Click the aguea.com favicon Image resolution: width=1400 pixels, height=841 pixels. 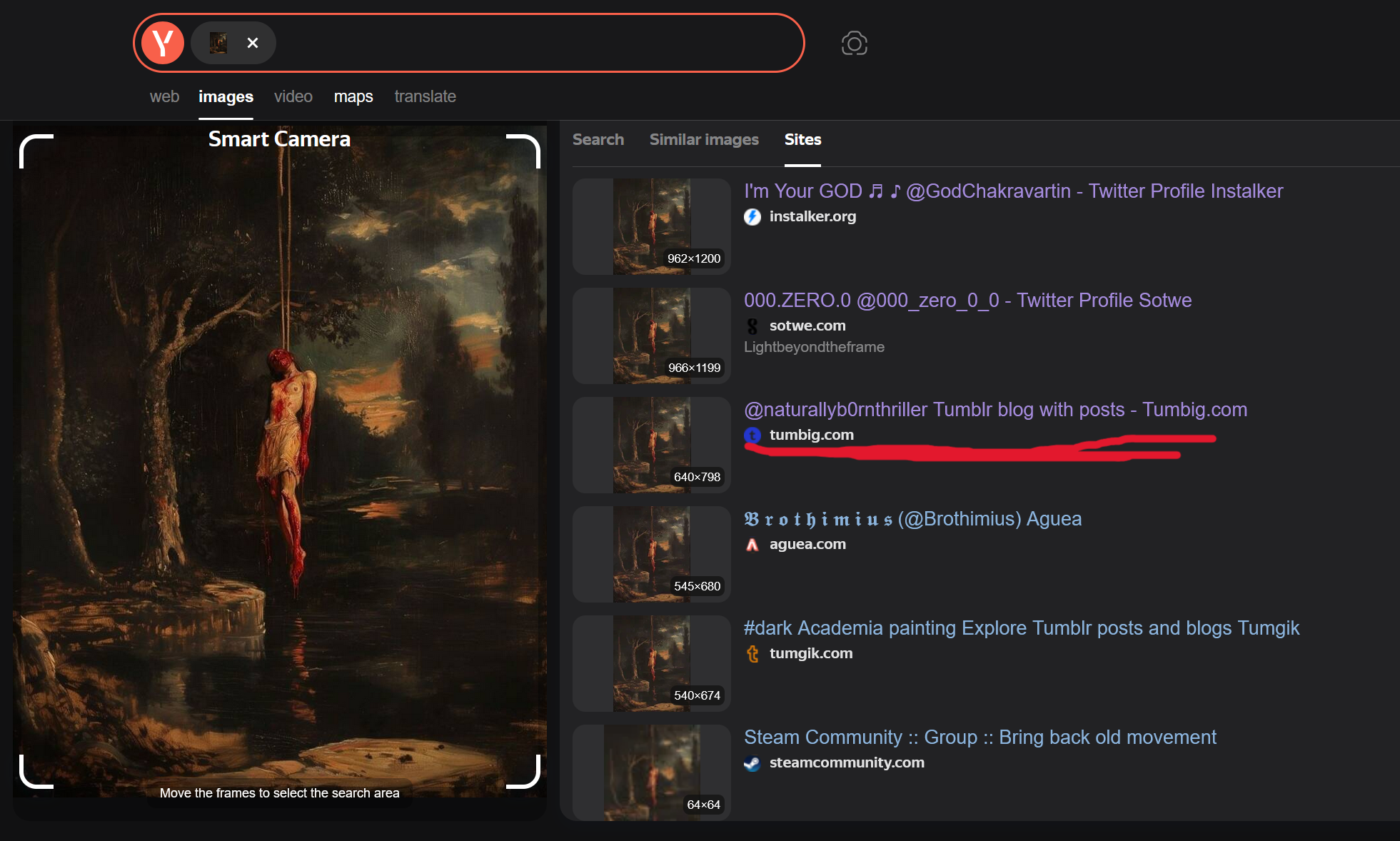[752, 544]
